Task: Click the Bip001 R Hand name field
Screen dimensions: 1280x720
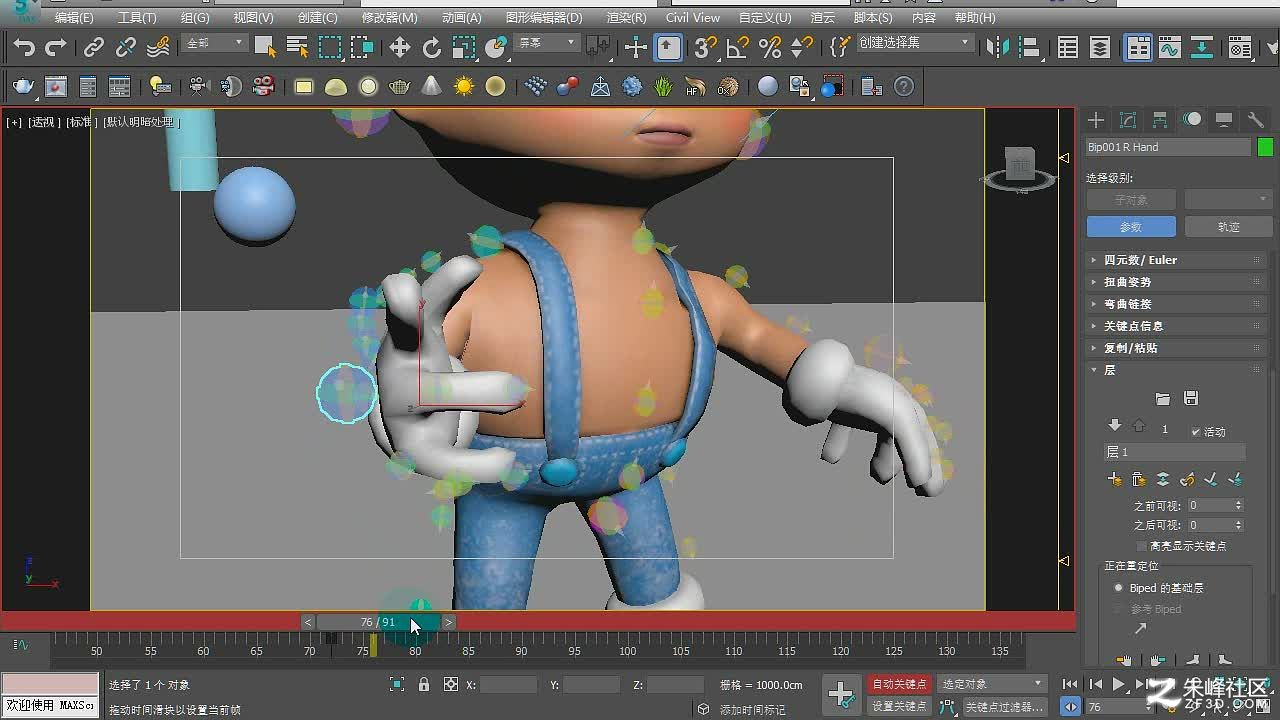Action: tap(1168, 147)
